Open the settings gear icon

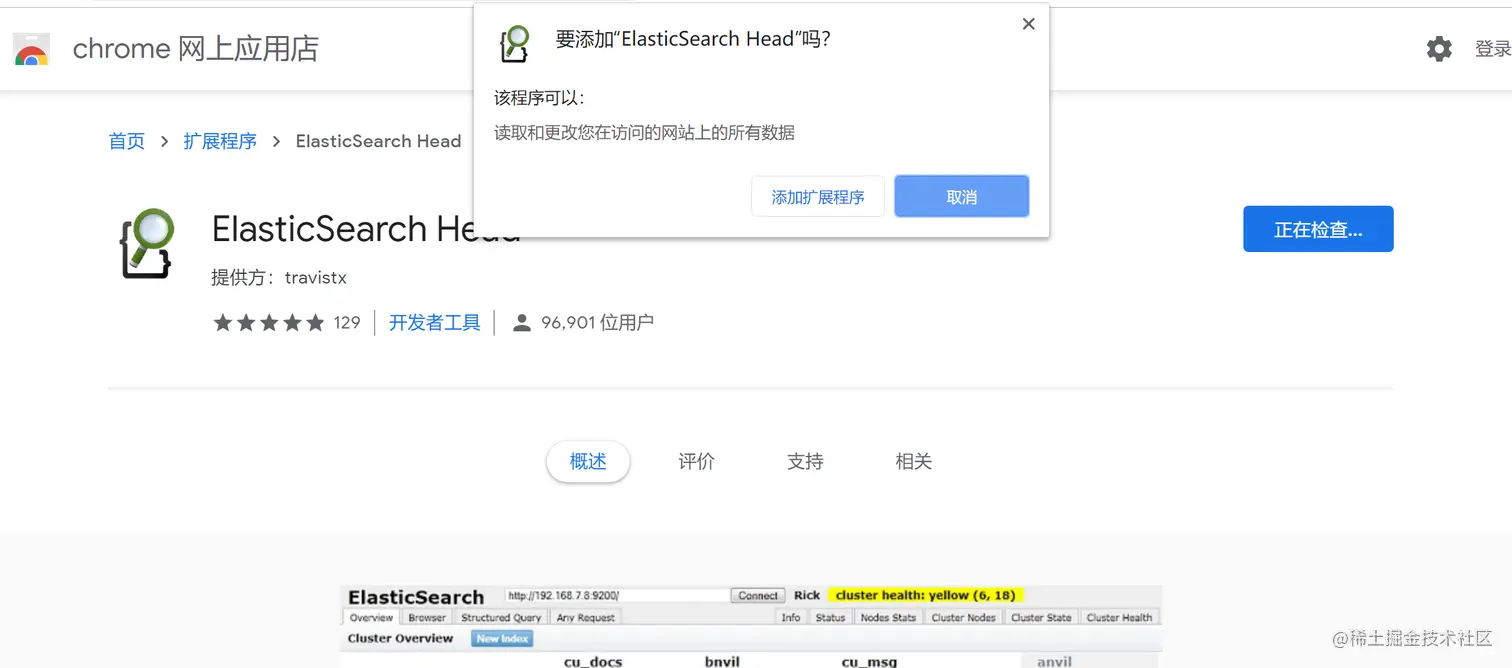tap(1439, 48)
